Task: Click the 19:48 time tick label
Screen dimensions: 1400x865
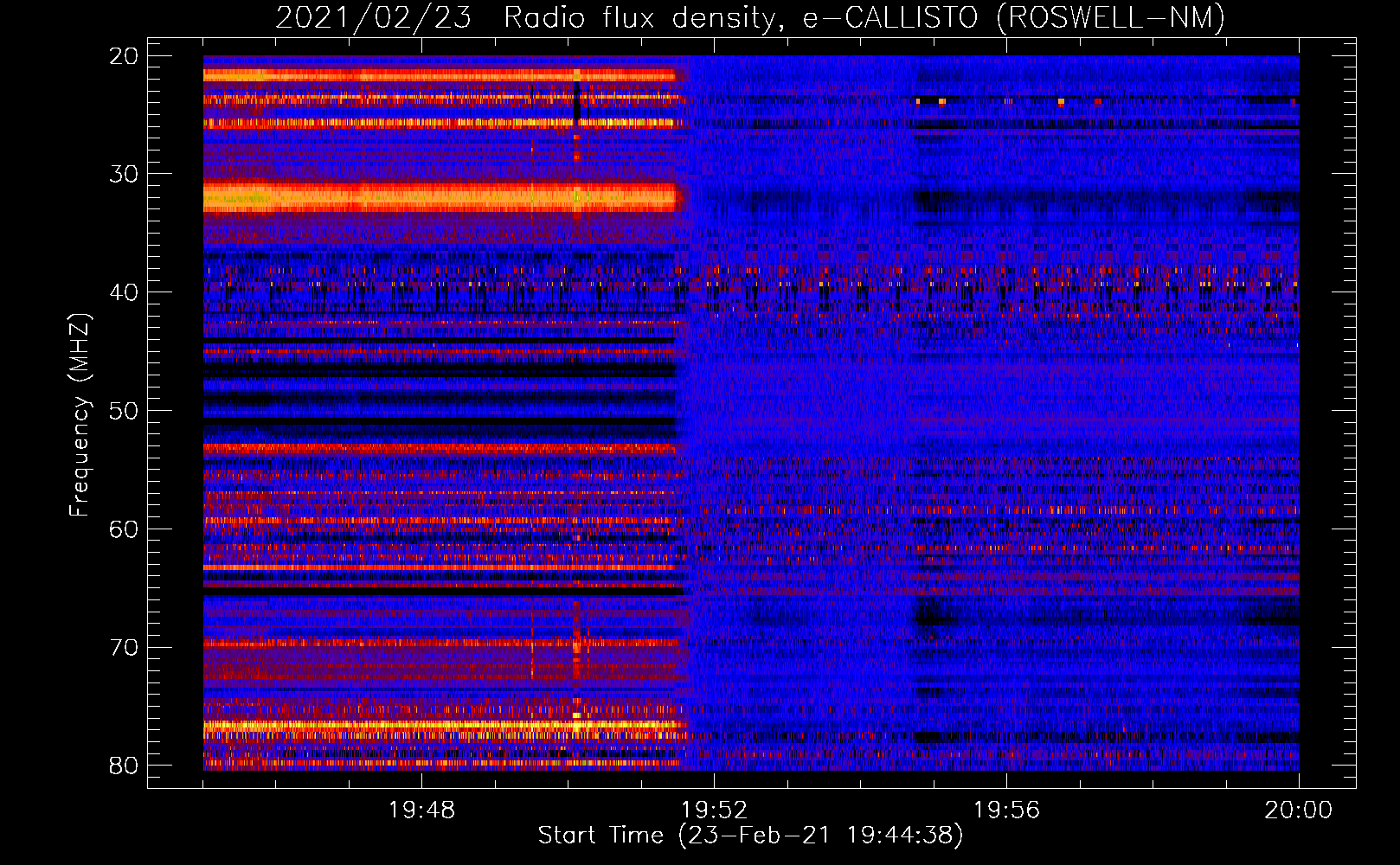Action: (421, 811)
